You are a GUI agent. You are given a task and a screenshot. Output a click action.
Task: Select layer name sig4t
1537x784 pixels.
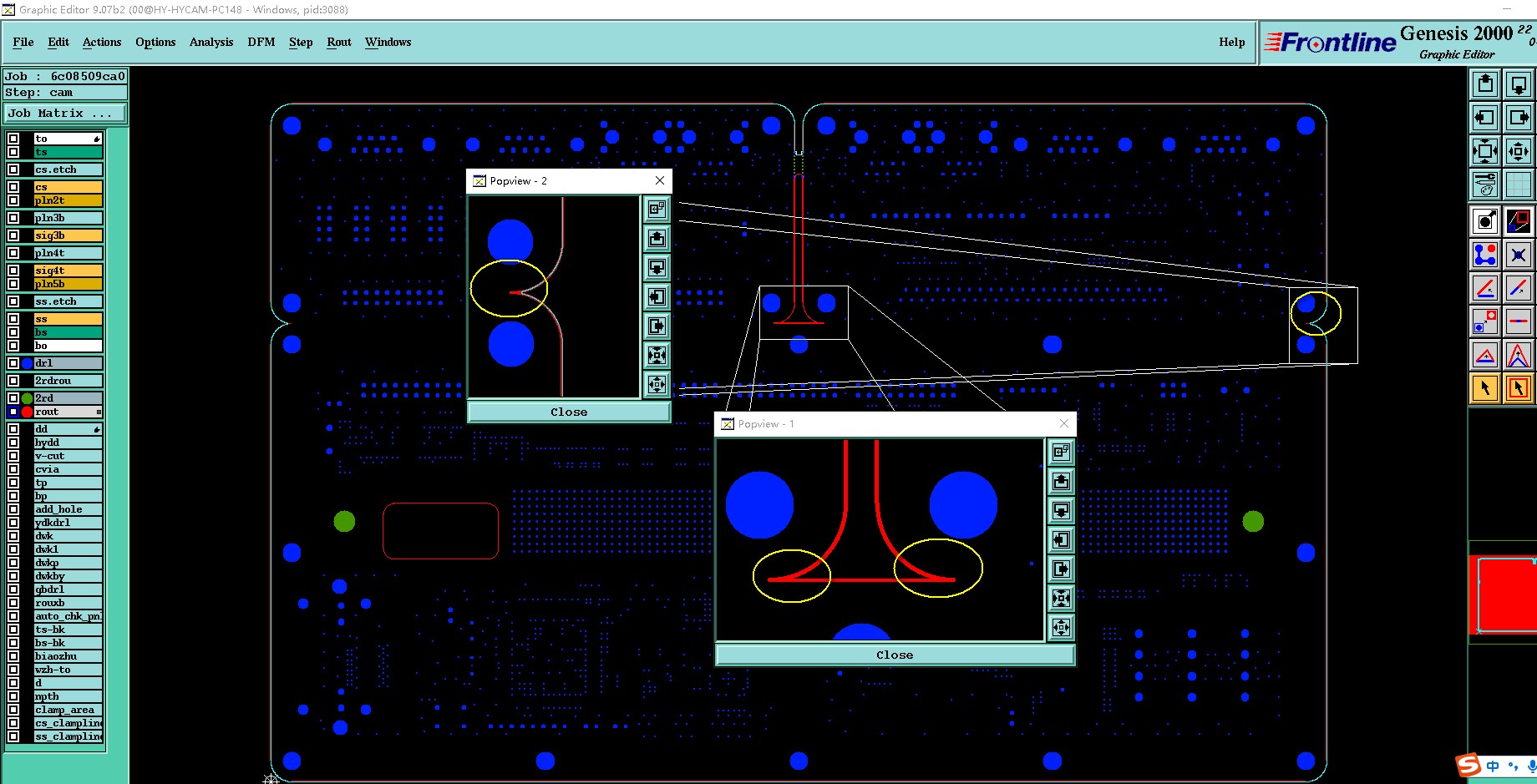point(68,271)
